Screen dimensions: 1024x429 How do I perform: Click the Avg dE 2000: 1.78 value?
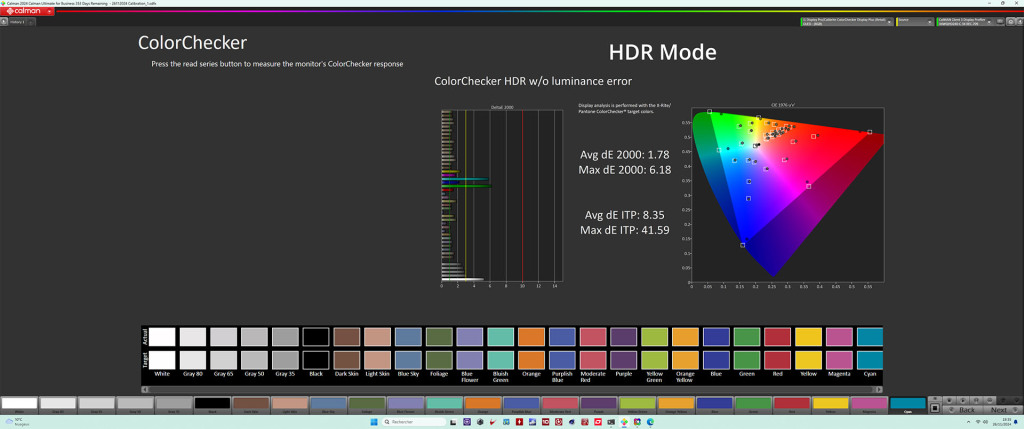(624, 155)
